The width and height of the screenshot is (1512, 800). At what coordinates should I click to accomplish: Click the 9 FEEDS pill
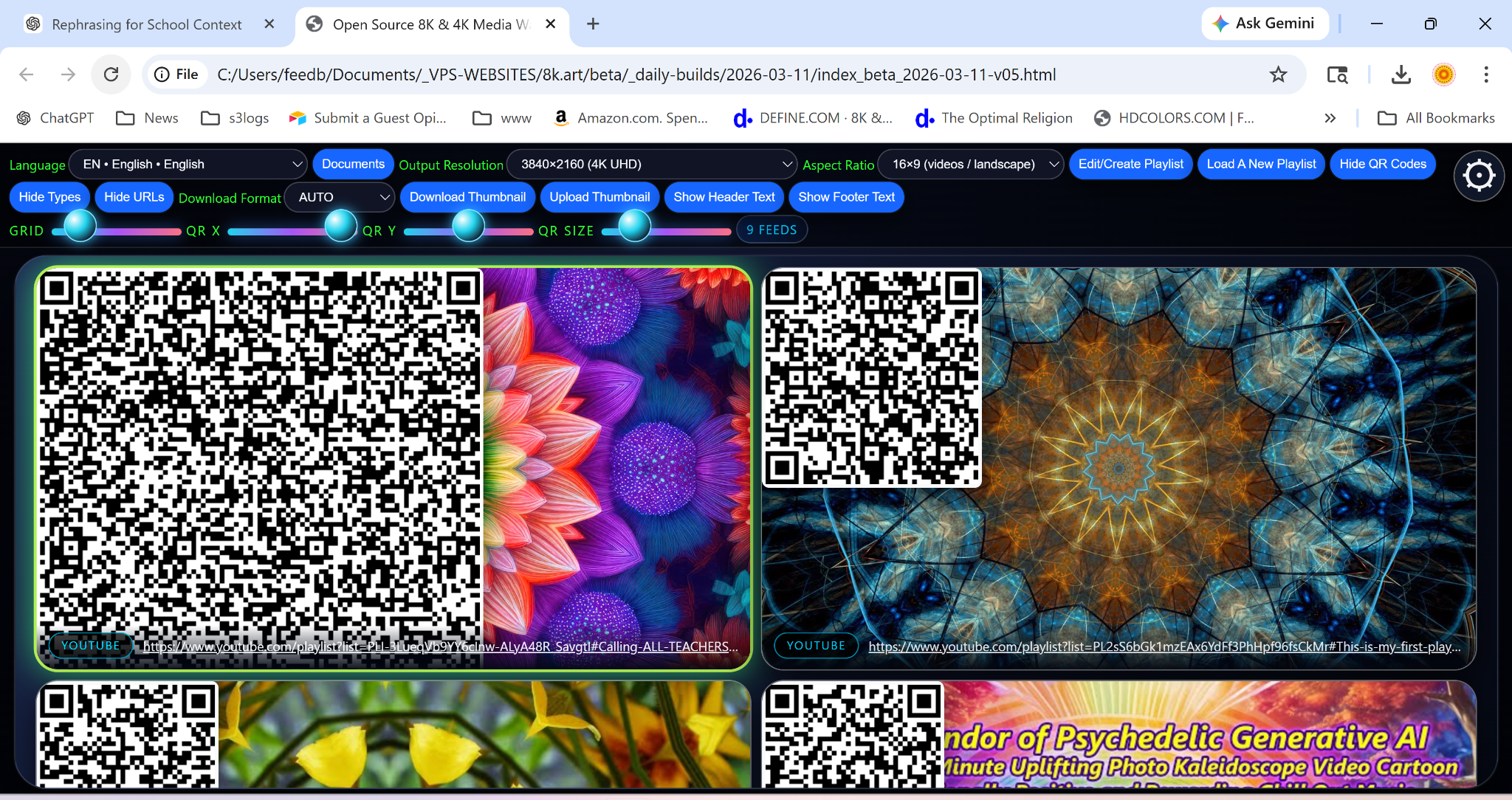pyautogui.click(x=772, y=230)
